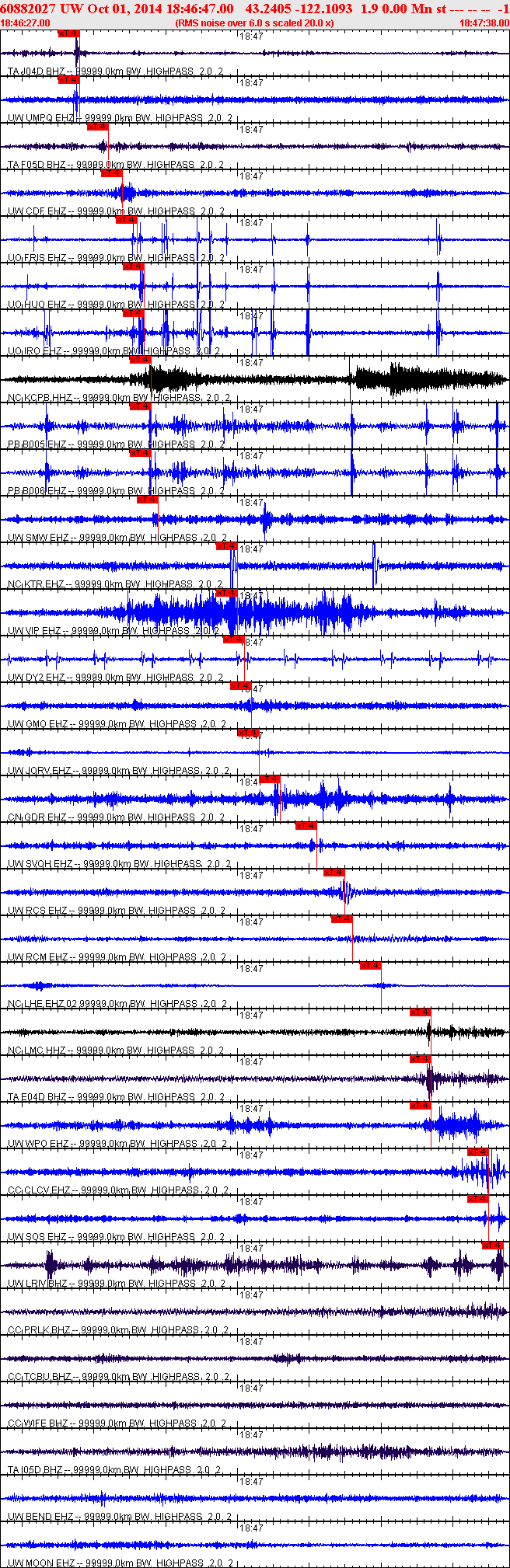
Task: Click the station label UW MOON EHZ
Action: (41, 1563)
